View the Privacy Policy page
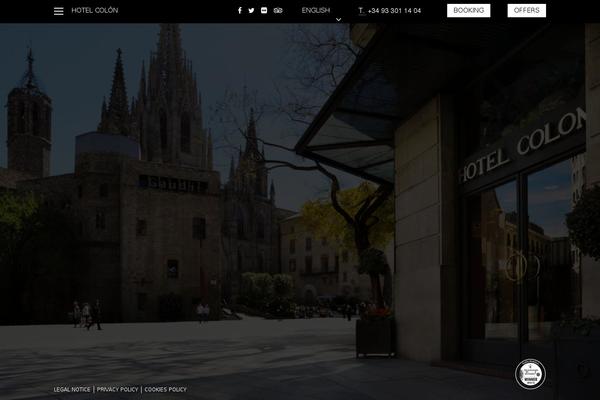This screenshot has height=400, width=600. 118,389
